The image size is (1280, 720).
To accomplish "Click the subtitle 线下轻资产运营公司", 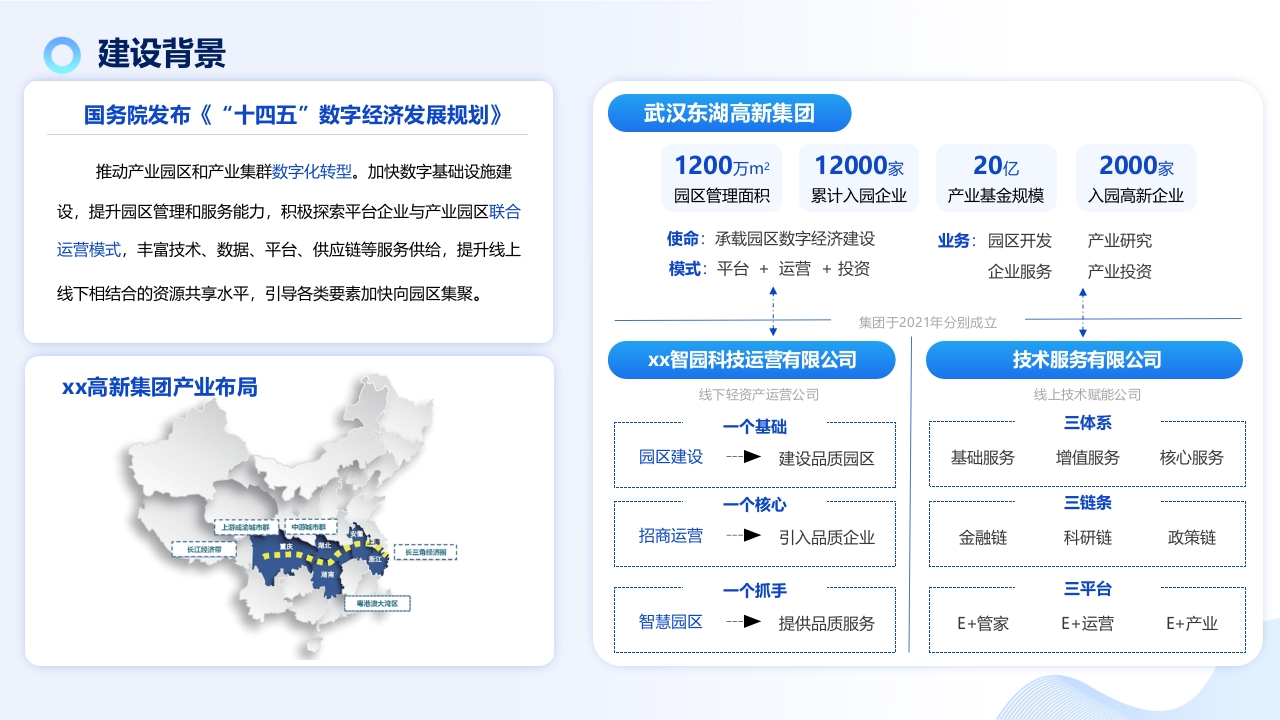I will pyautogui.click(x=759, y=394).
